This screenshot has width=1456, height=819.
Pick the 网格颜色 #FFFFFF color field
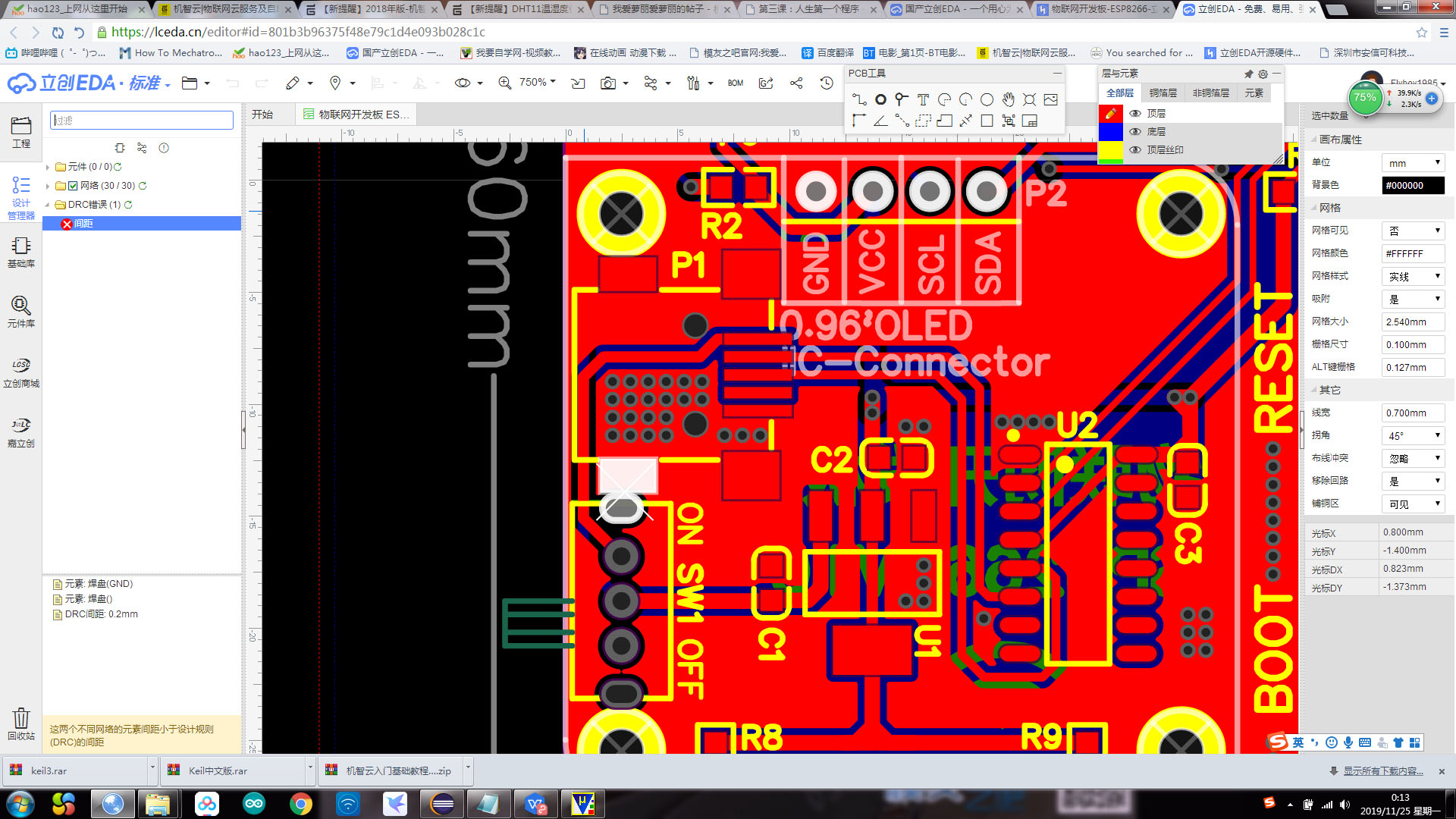1413,253
